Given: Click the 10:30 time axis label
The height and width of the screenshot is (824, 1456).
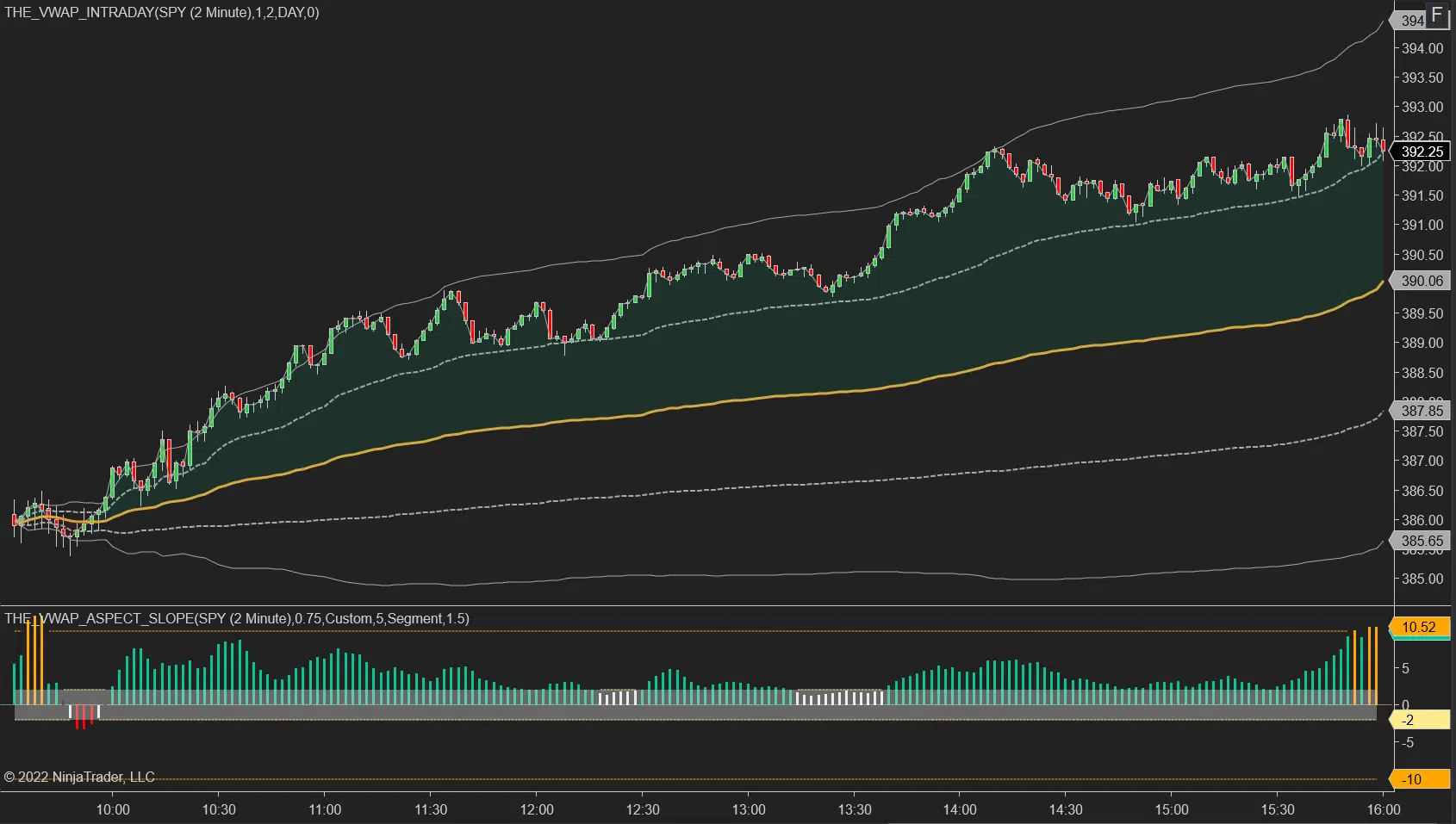Looking at the screenshot, I should click(x=219, y=809).
